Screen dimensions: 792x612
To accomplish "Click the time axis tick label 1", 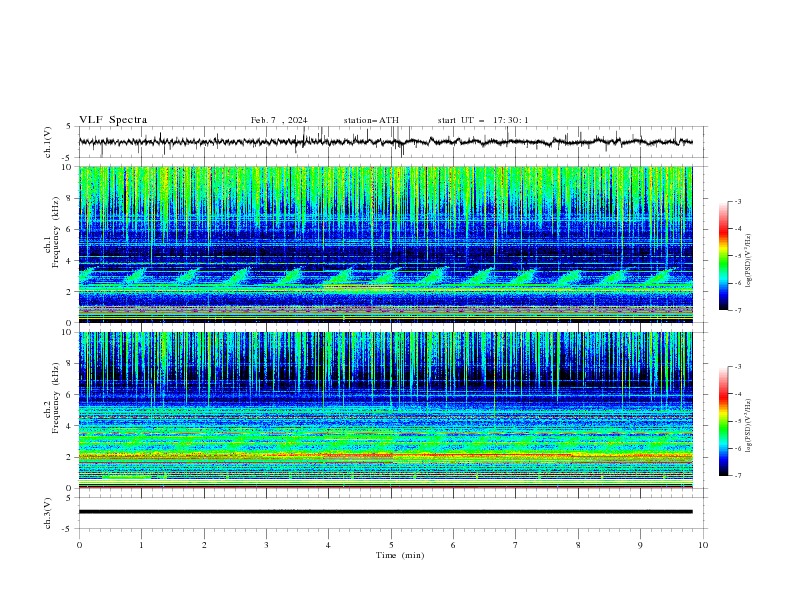I will (141, 545).
